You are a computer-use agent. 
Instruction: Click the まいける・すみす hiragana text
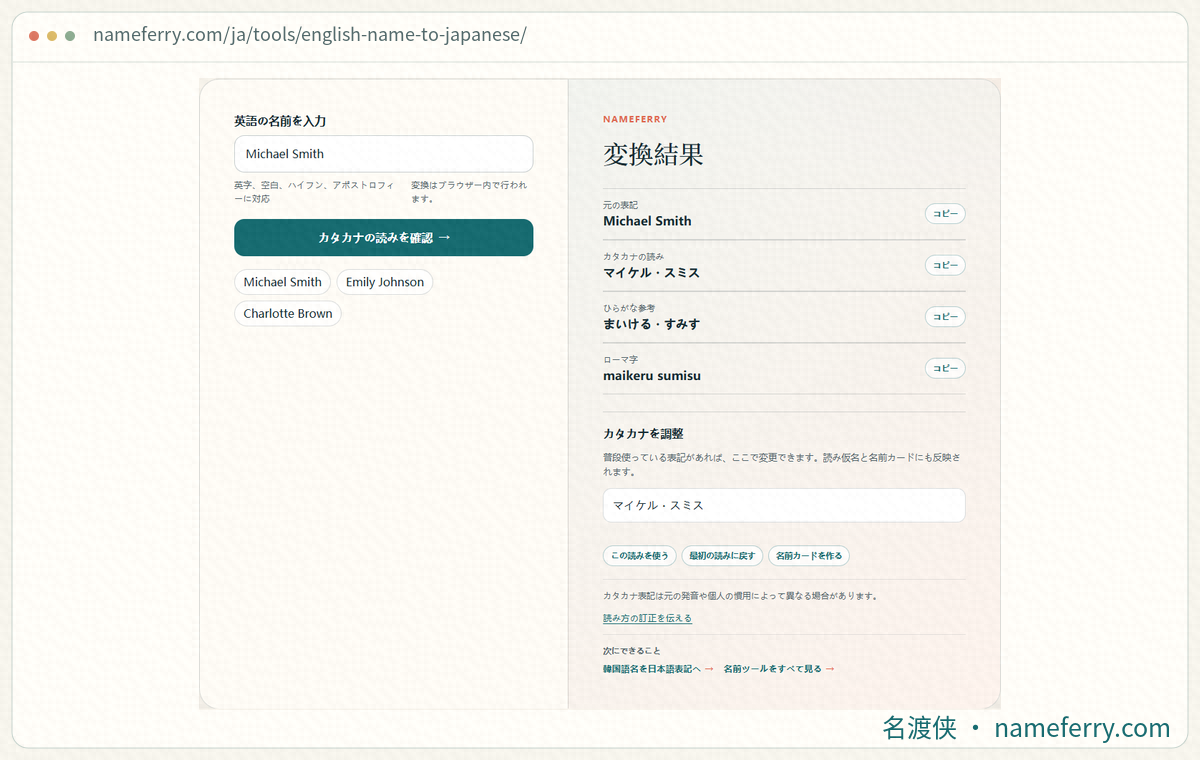coord(652,324)
